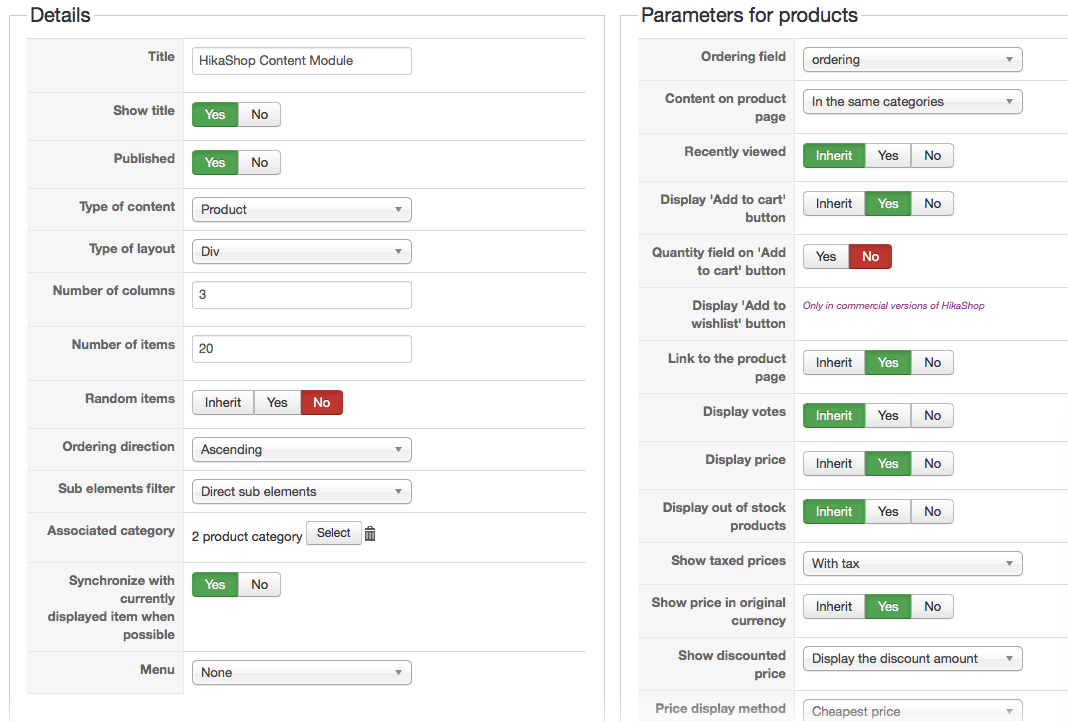Set Recently viewed to Yes
Screen dimensions: 1068x721
(x=888, y=156)
